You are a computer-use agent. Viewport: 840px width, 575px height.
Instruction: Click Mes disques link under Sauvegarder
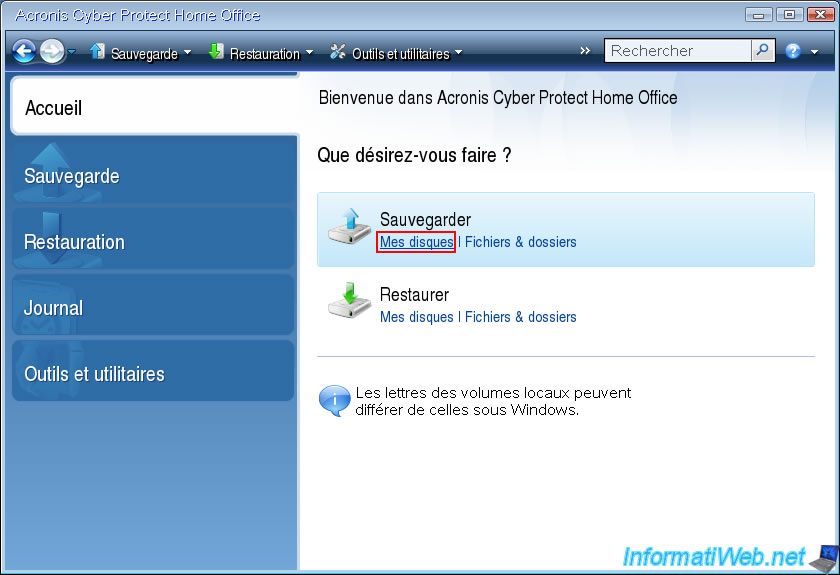416,242
